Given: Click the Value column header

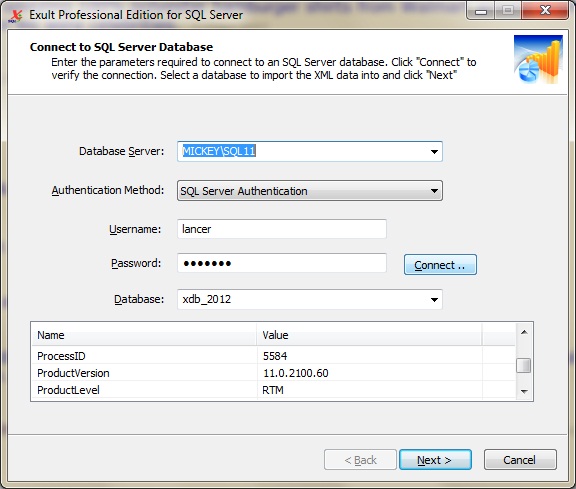Looking at the screenshot, I should (x=369, y=335).
